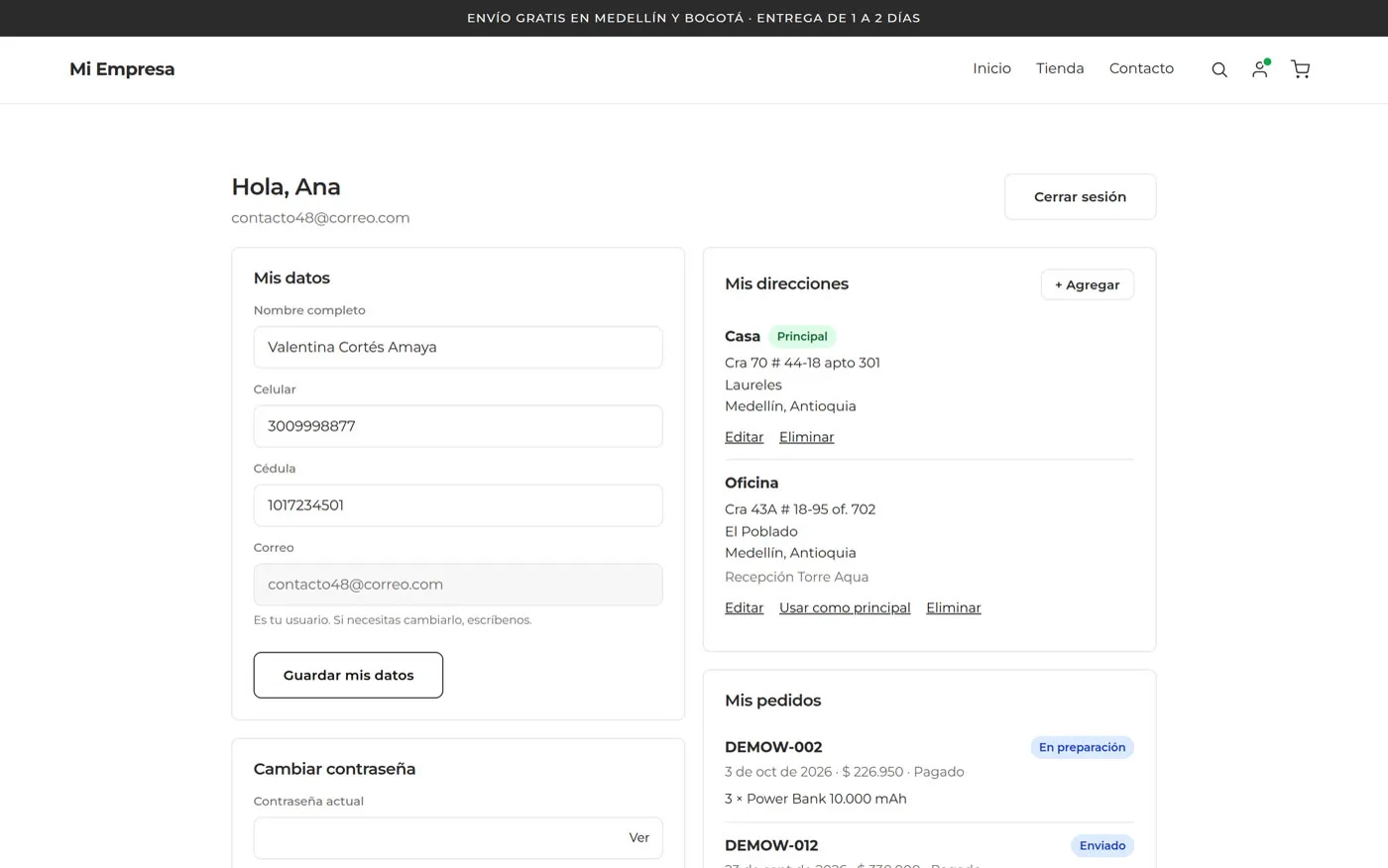Click the Cambiar contraseña heading
The width and height of the screenshot is (1388, 868).
click(x=334, y=769)
